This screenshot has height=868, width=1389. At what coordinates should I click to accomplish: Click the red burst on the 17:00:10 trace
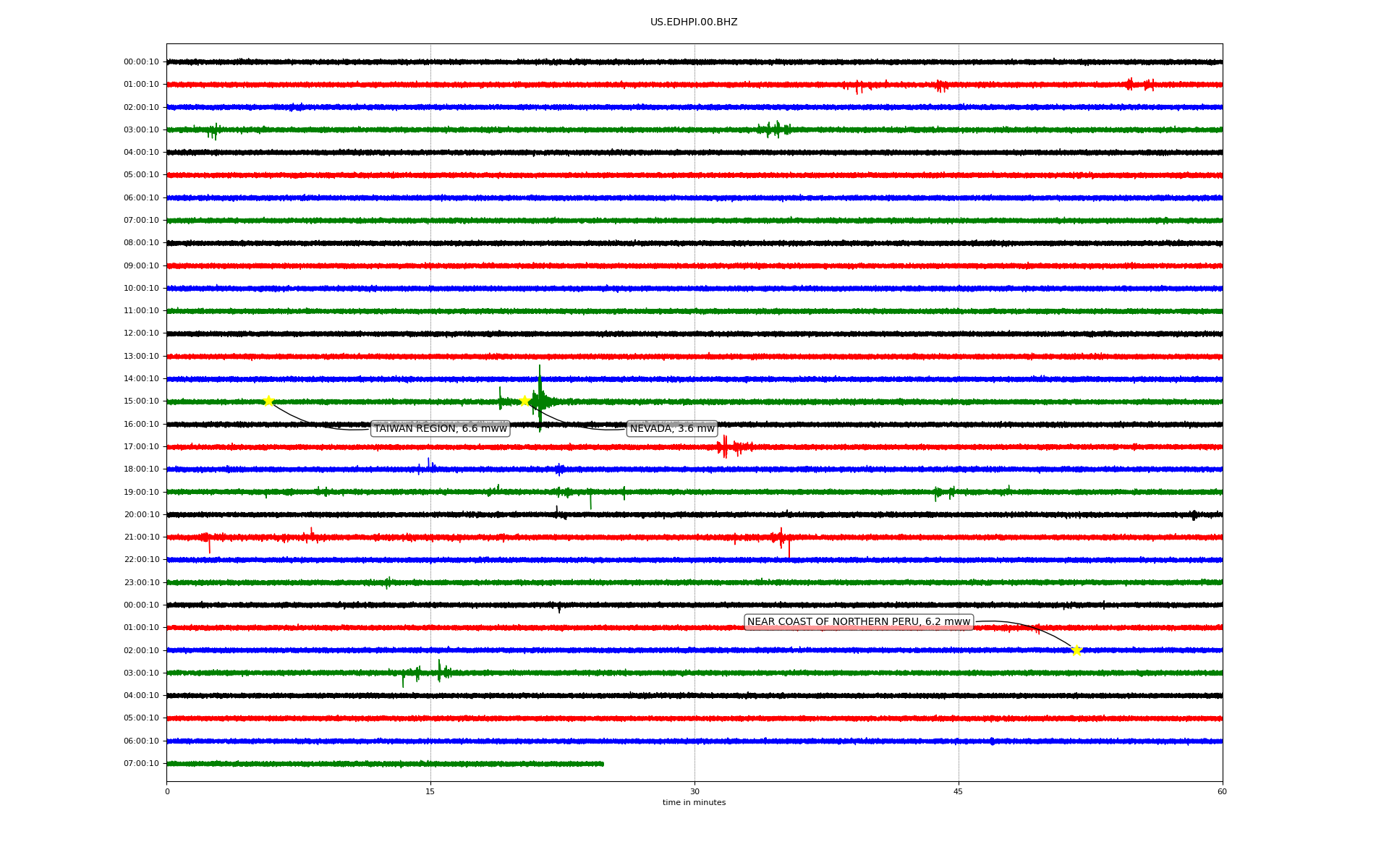[725, 447]
